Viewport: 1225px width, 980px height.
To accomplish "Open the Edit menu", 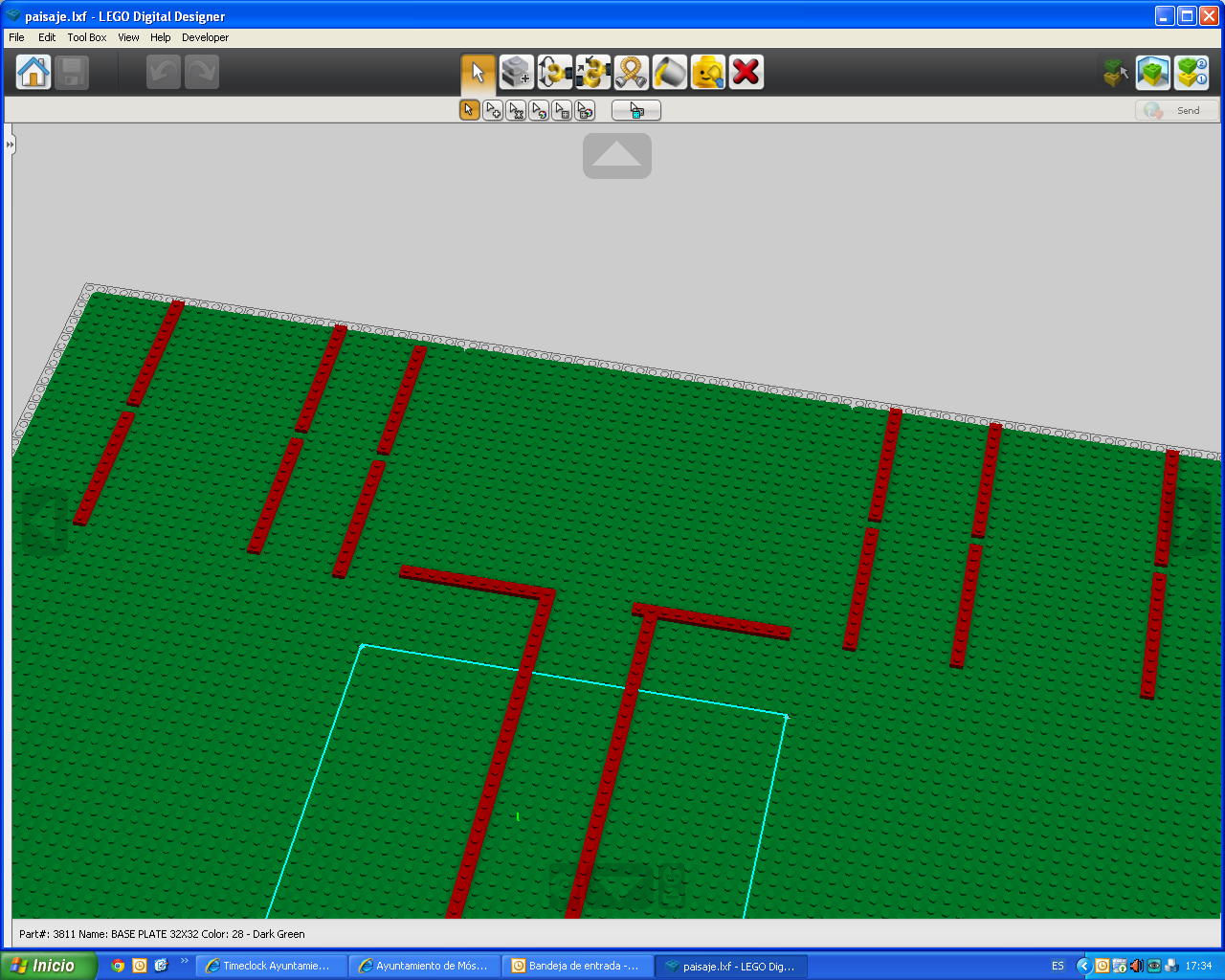I will click(47, 37).
